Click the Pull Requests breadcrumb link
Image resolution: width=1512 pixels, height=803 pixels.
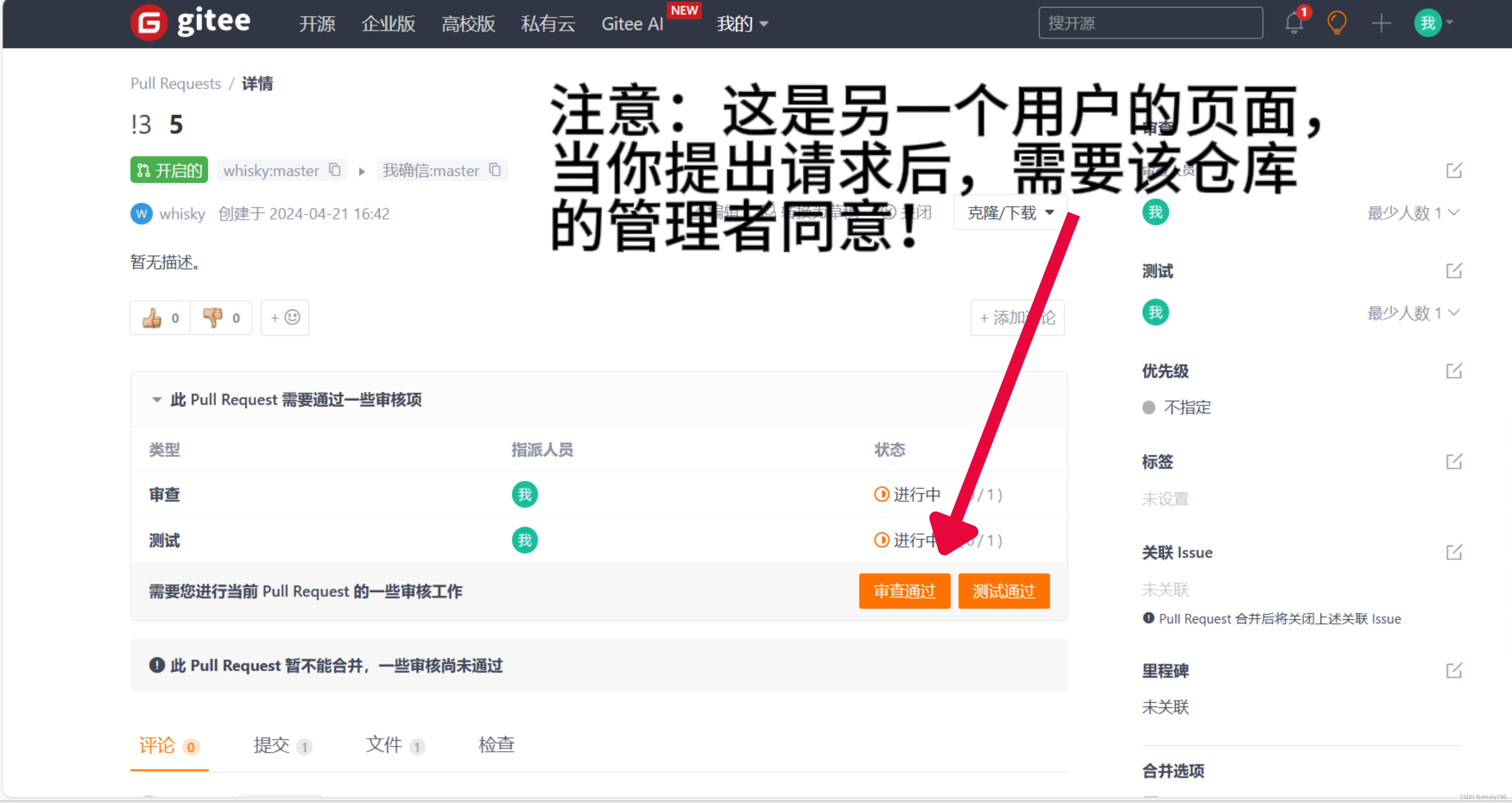coord(175,83)
